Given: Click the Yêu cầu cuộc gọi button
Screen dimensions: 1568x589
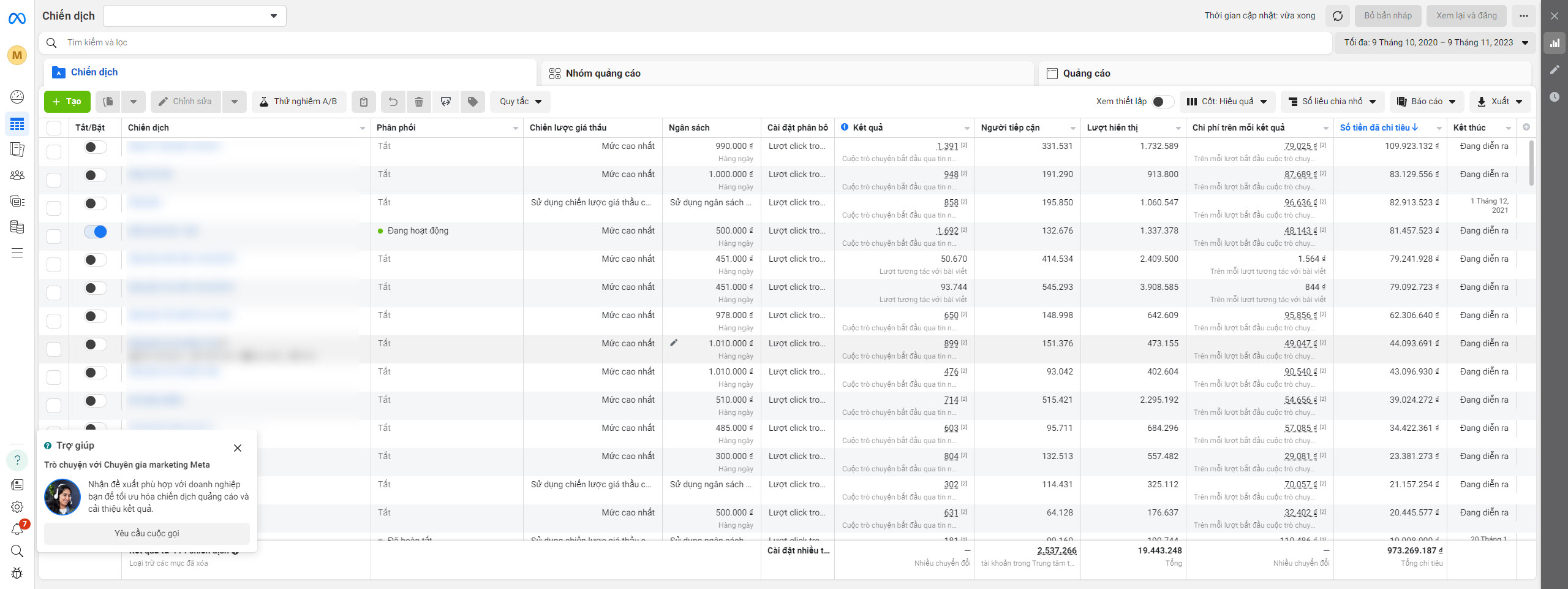Looking at the screenshot, I should (147, 533).
